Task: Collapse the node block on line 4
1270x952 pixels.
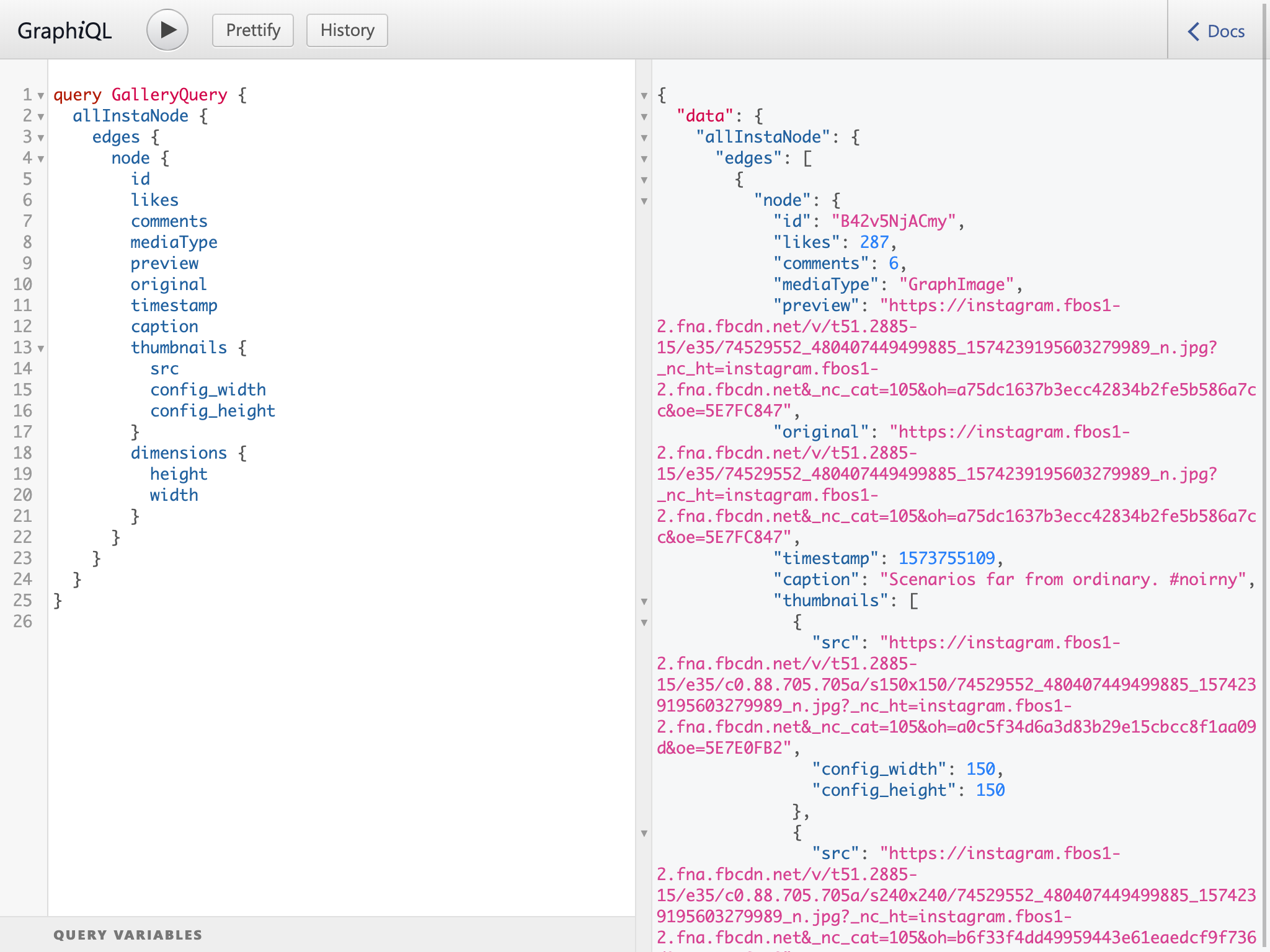Action: coord(40,158)
